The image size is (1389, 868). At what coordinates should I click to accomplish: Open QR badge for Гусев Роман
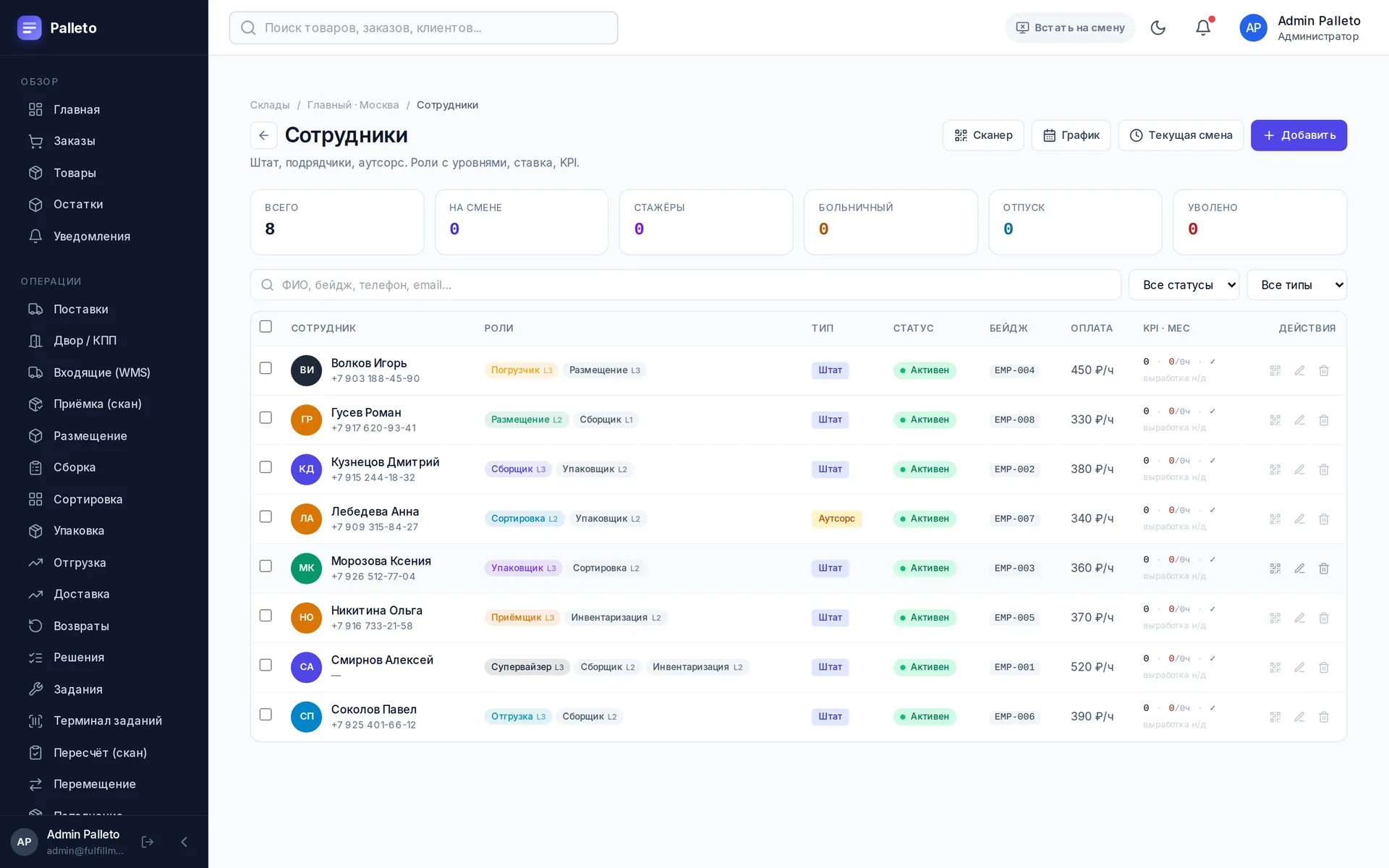point(1275,420)
